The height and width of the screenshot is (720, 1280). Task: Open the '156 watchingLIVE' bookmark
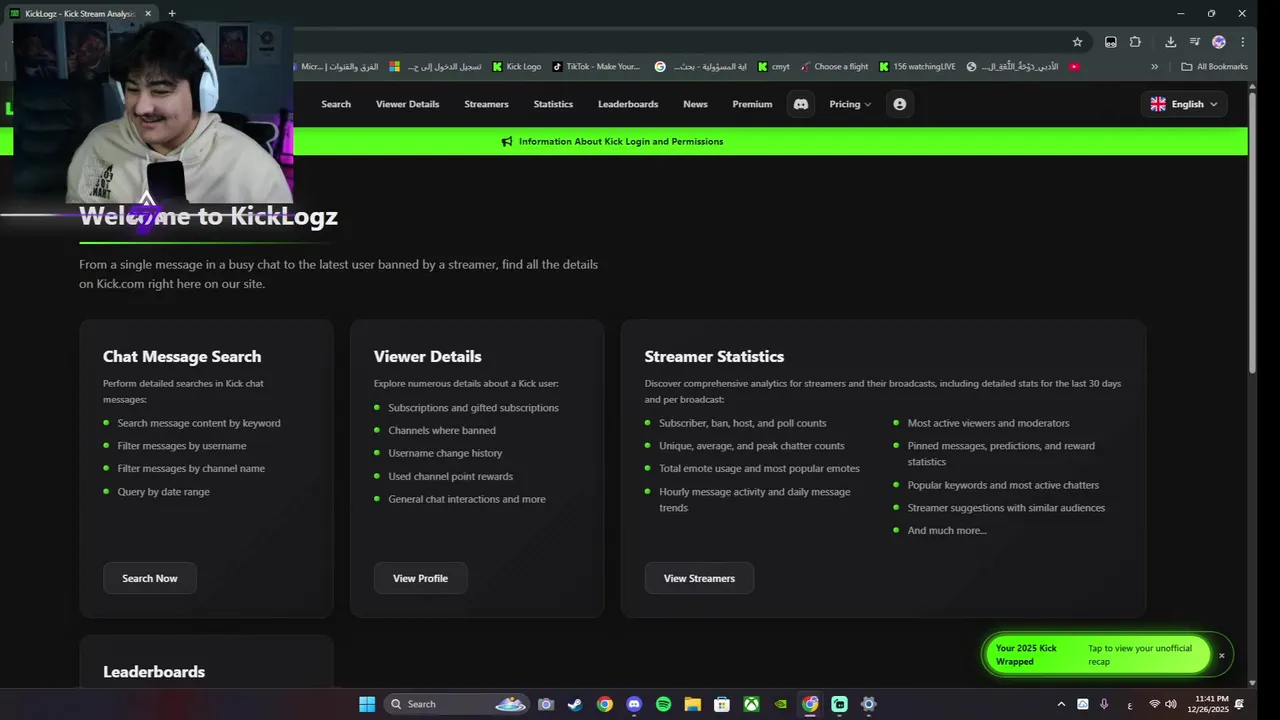click(x=917, y=67)
